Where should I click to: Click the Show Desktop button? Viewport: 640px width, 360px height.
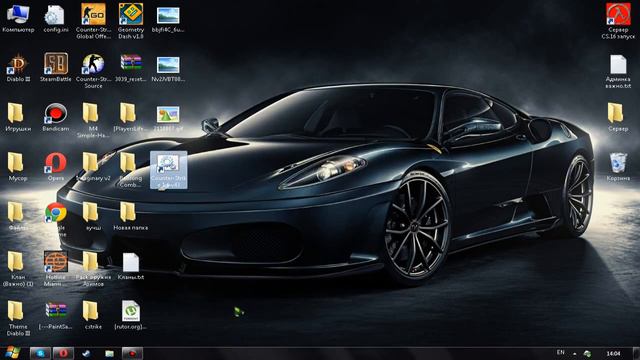click(x=636, y=353)
